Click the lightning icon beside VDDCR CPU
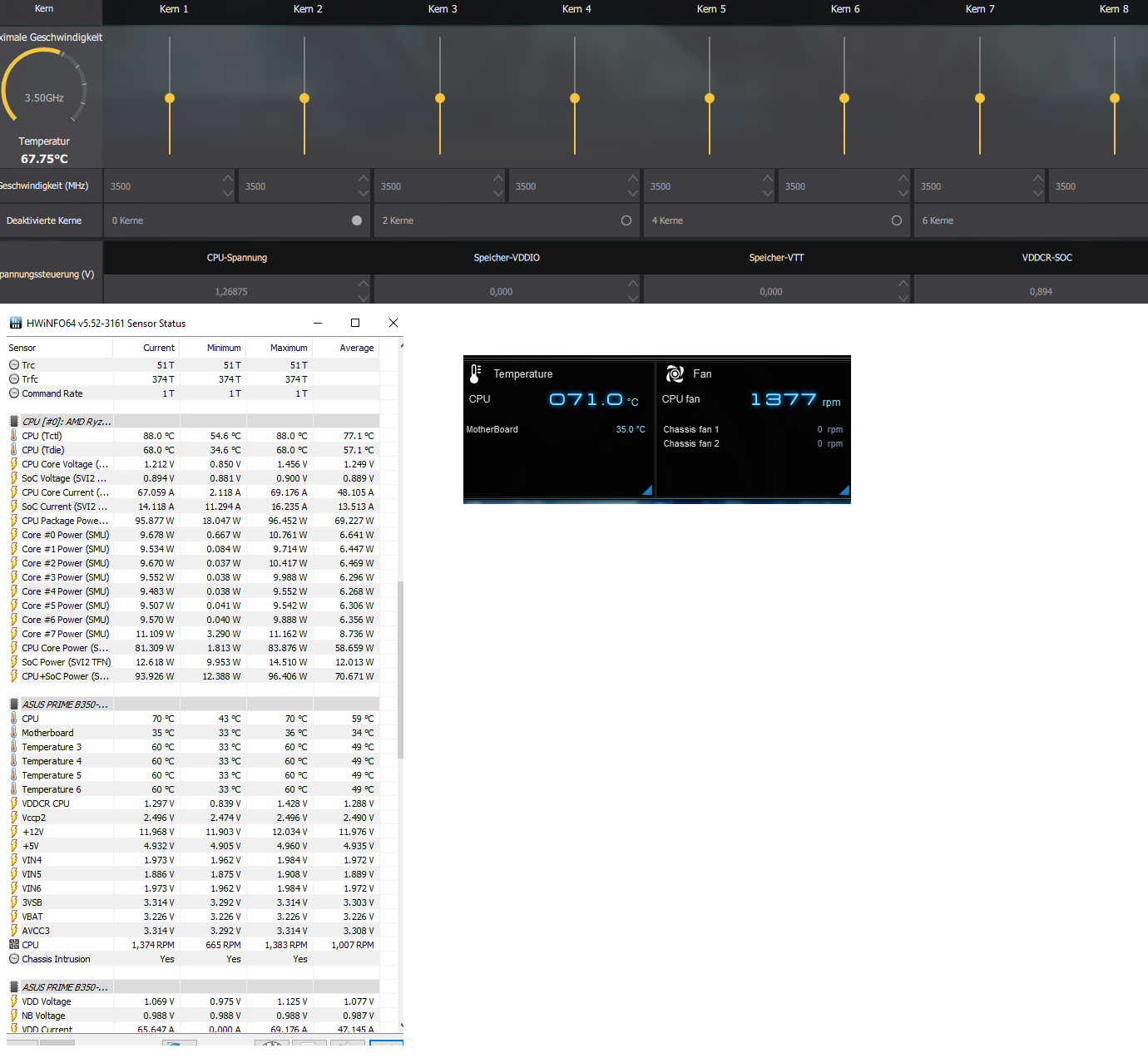Viewport: 1148px width, 1058px height. [x=14, y=803]
